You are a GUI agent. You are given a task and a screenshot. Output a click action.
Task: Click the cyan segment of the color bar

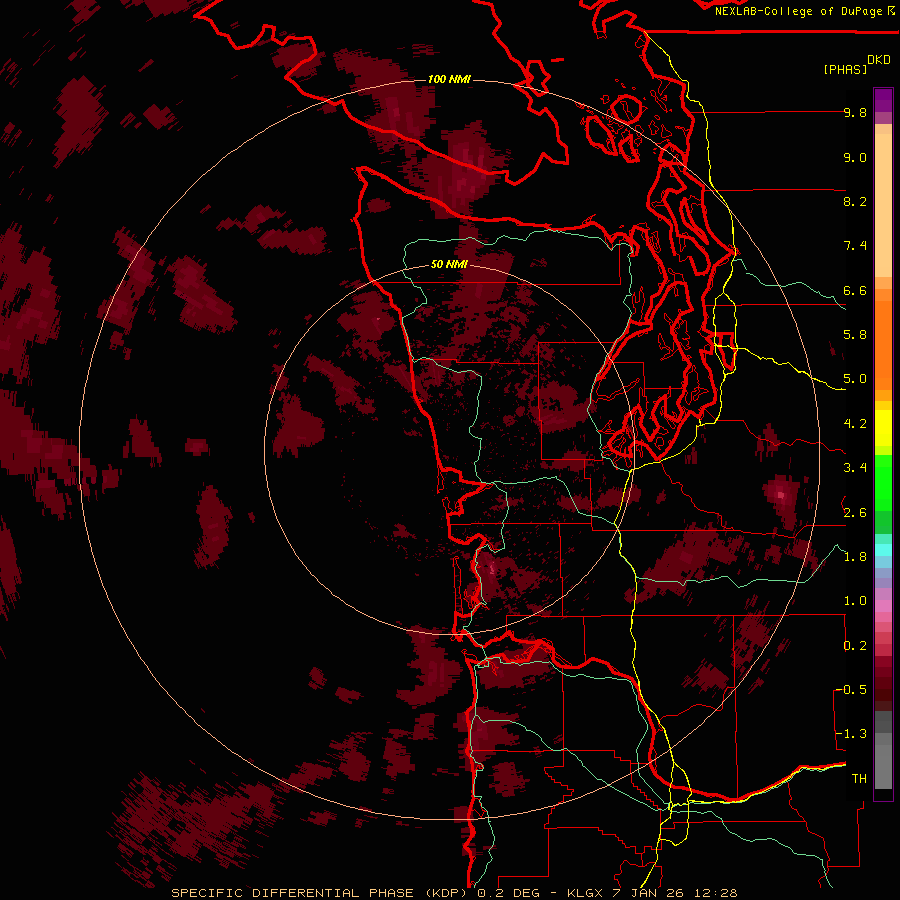pos(883,550)
